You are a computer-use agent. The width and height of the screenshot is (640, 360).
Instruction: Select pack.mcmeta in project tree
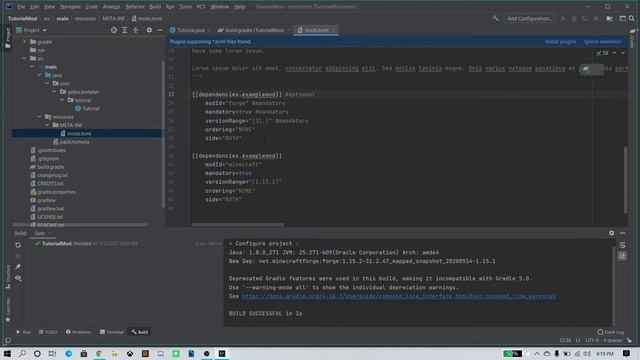point(71,142)
